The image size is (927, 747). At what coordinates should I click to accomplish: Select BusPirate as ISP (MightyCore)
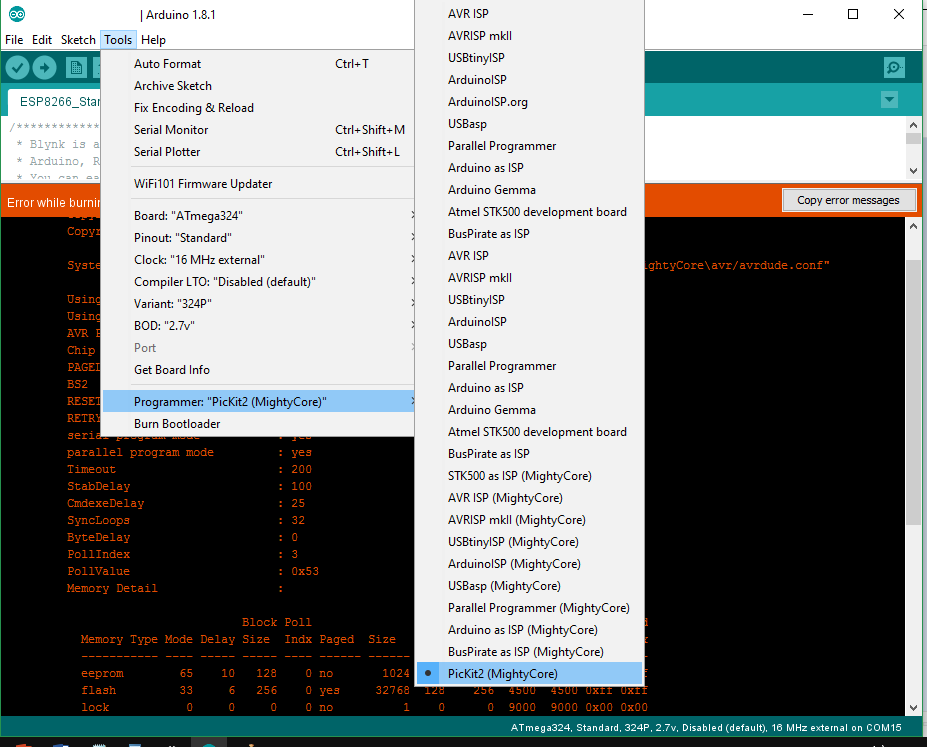pos(529,652)
